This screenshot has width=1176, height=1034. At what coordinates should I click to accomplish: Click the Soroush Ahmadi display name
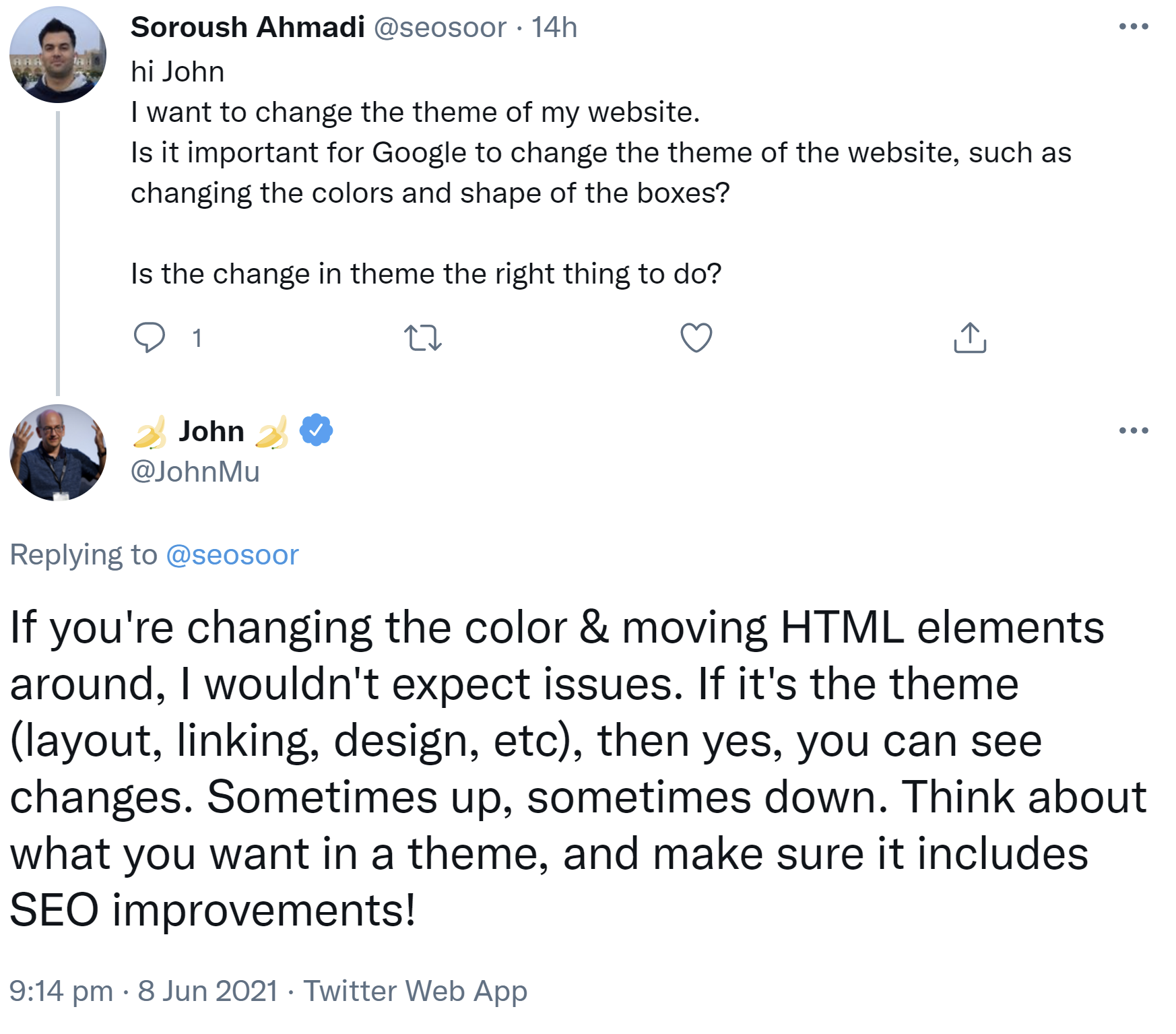click(x=247, y=28)
